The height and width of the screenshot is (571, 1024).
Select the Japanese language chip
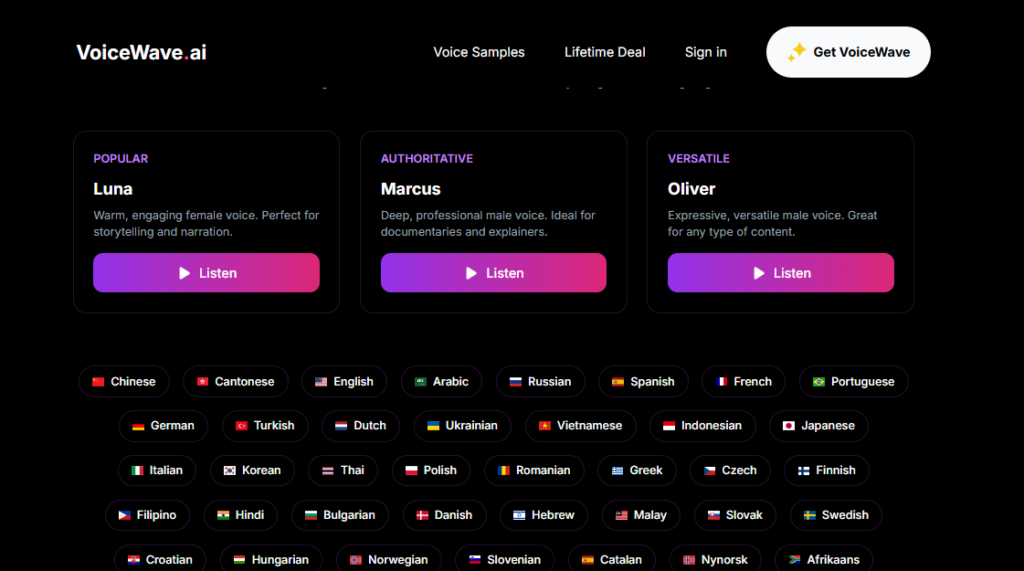click(819, 426)
